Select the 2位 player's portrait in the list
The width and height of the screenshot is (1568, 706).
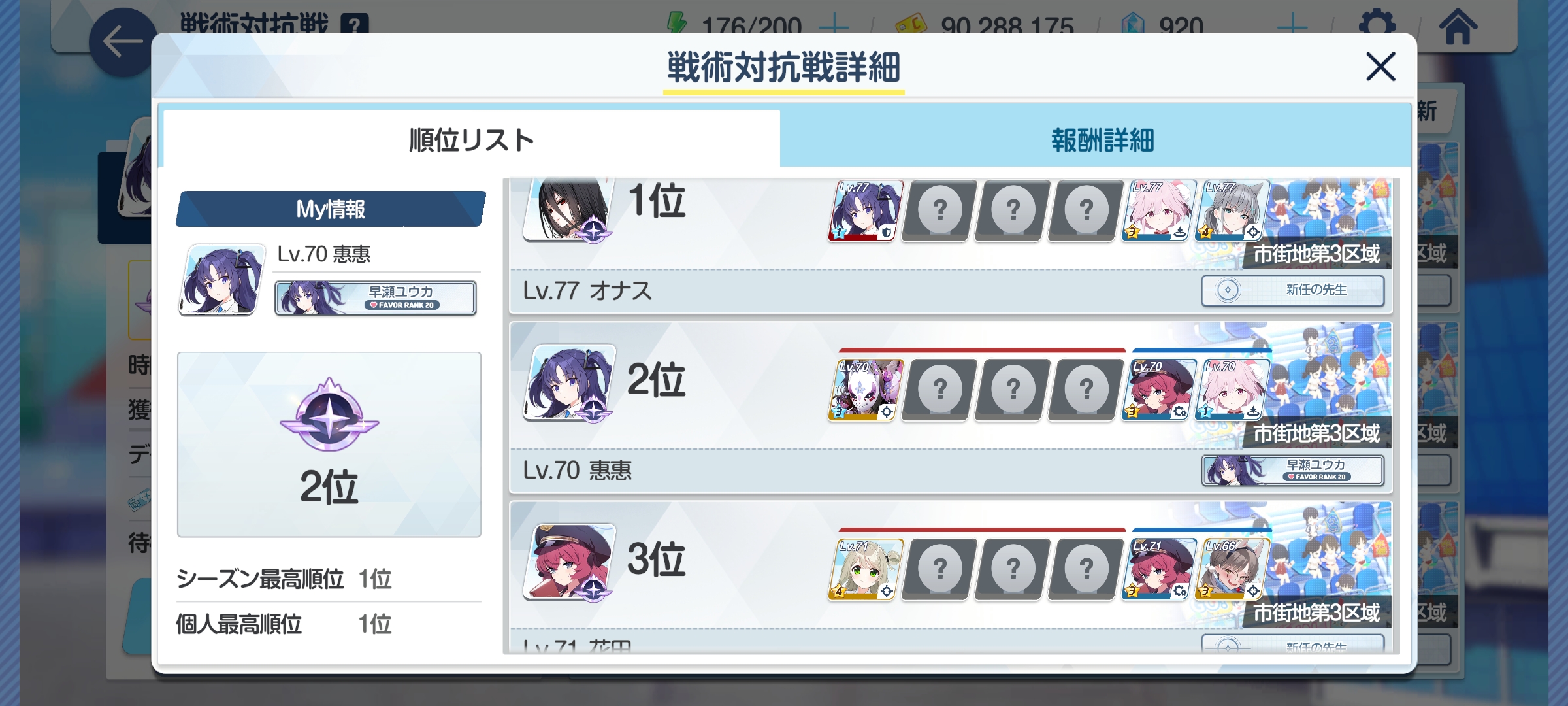pyautogui.click(x=570, y=382)
